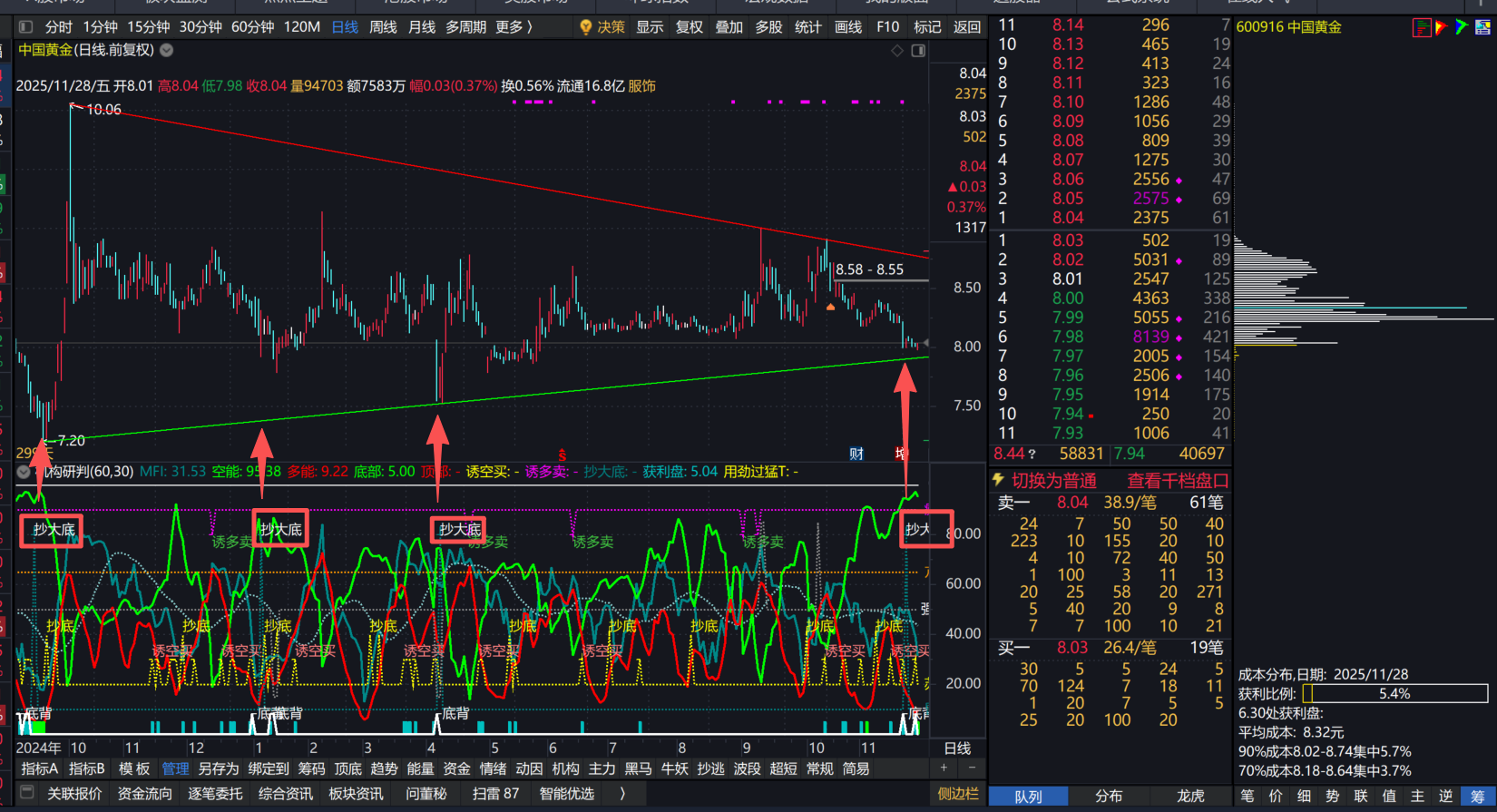Click the blue picture icon in the stock header

coord(1482,27)
